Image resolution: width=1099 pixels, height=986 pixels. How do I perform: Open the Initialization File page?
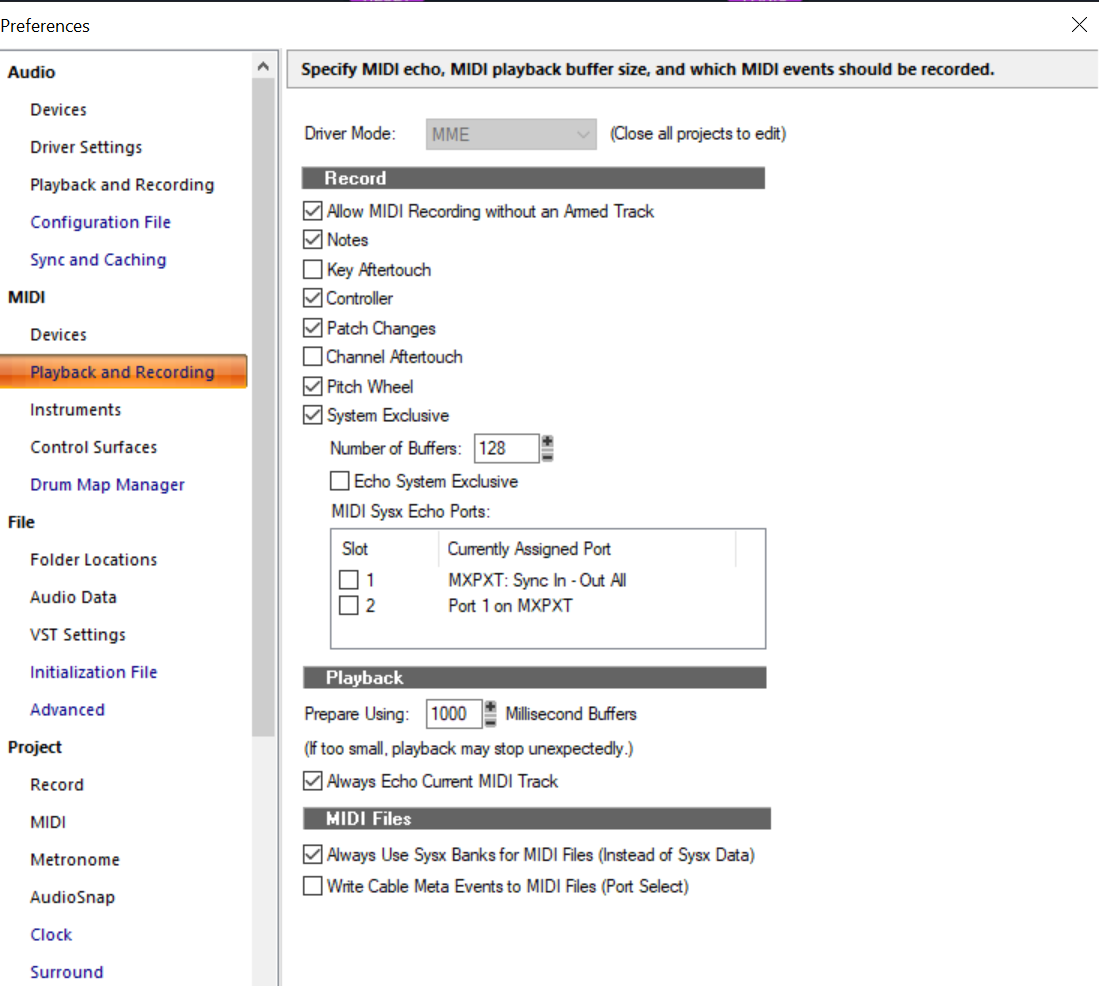[x=94, y=672]
